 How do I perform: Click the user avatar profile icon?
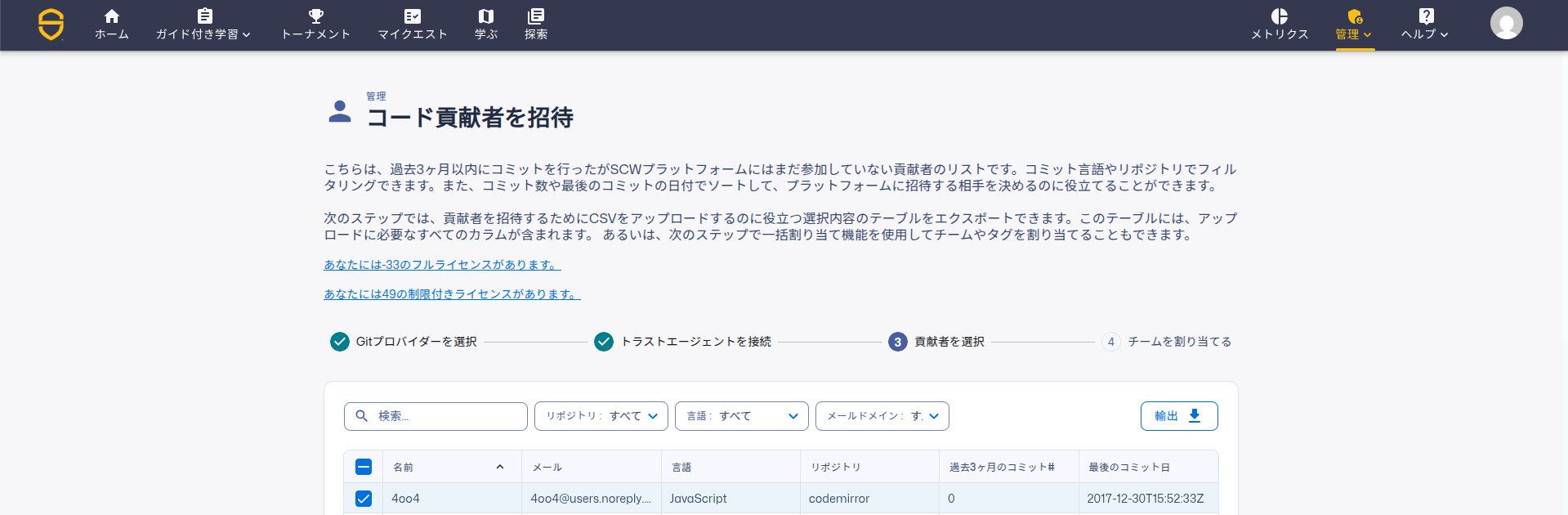click(1506, 23)
